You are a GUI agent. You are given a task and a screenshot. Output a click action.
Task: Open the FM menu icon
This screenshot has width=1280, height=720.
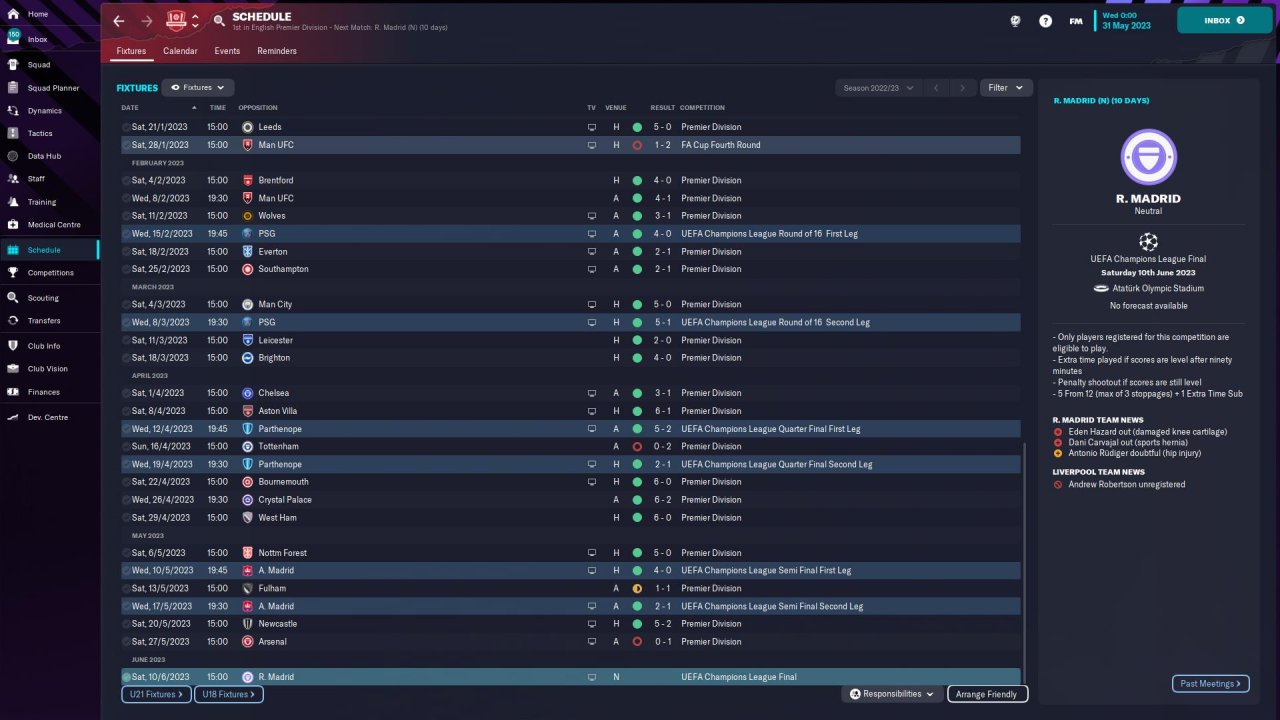click(x=1076, y=20)
